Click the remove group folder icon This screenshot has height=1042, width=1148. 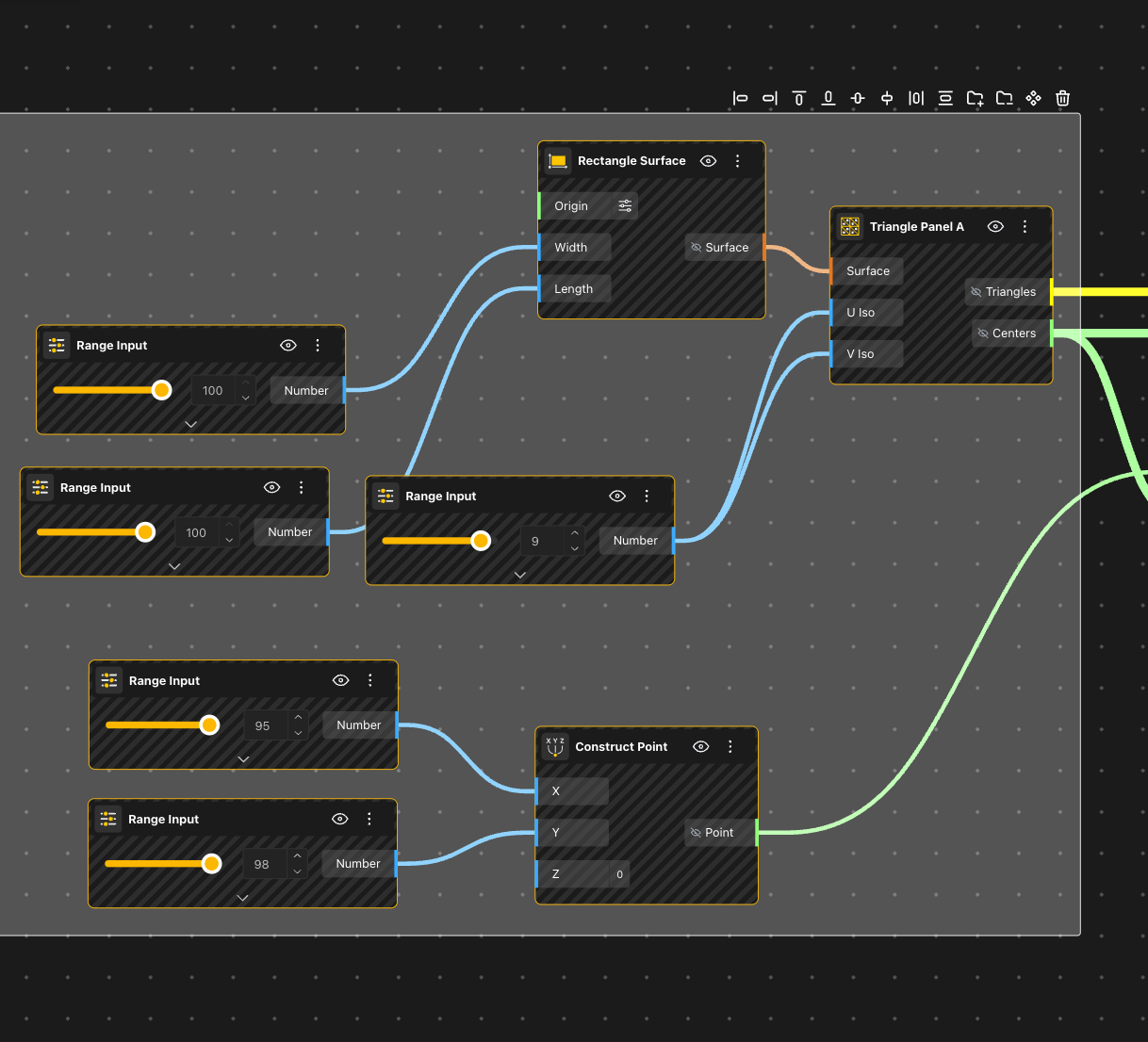(x=1004, y=98)
